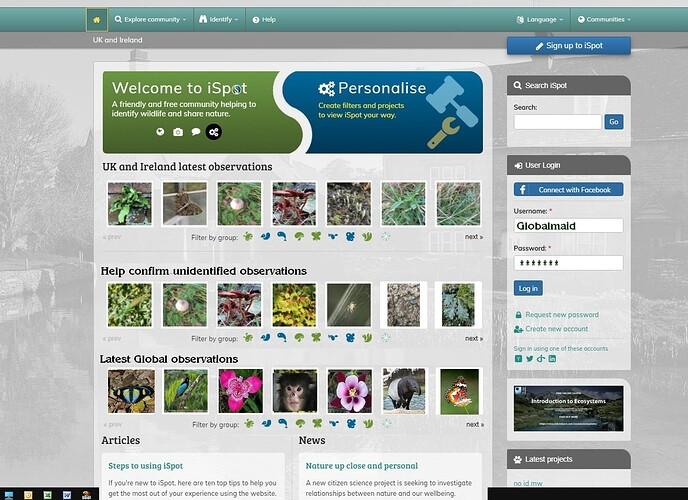This screenshot has width=688, height=500.
Task: Open the monkey face thumbnail in Global observations
Action: tap(295, 391)
